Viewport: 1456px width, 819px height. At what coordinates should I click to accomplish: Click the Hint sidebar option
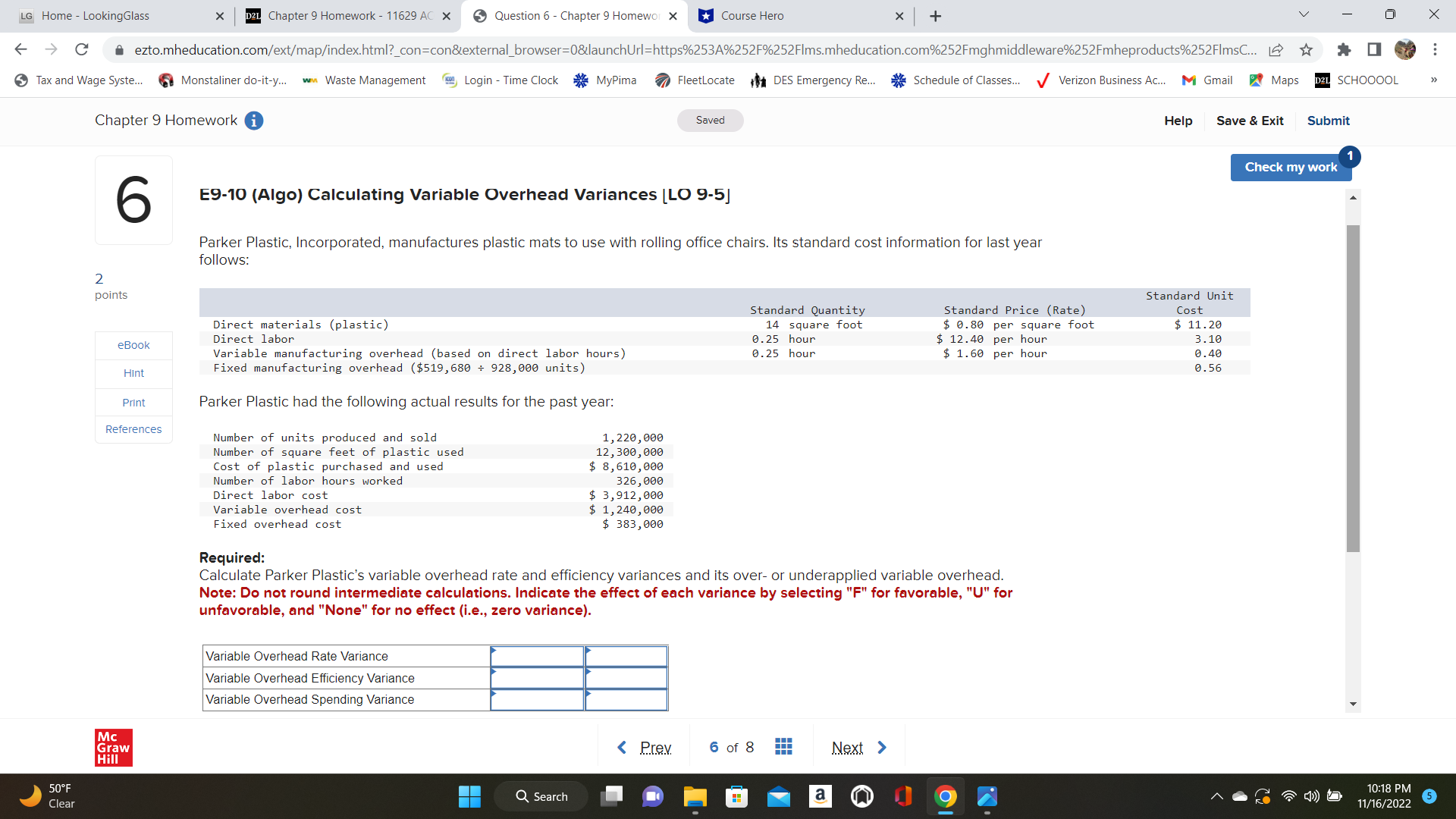coord(133,372)
